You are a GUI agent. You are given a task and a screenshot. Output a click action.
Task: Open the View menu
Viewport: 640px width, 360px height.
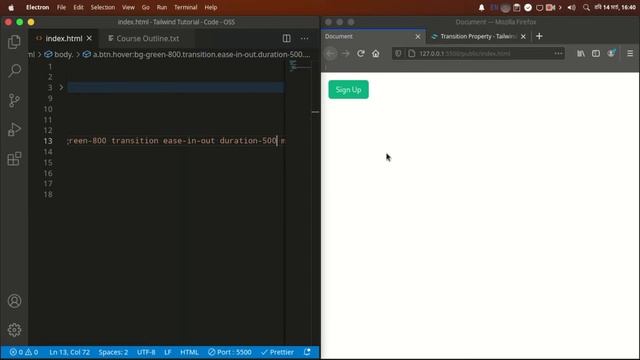128,7
